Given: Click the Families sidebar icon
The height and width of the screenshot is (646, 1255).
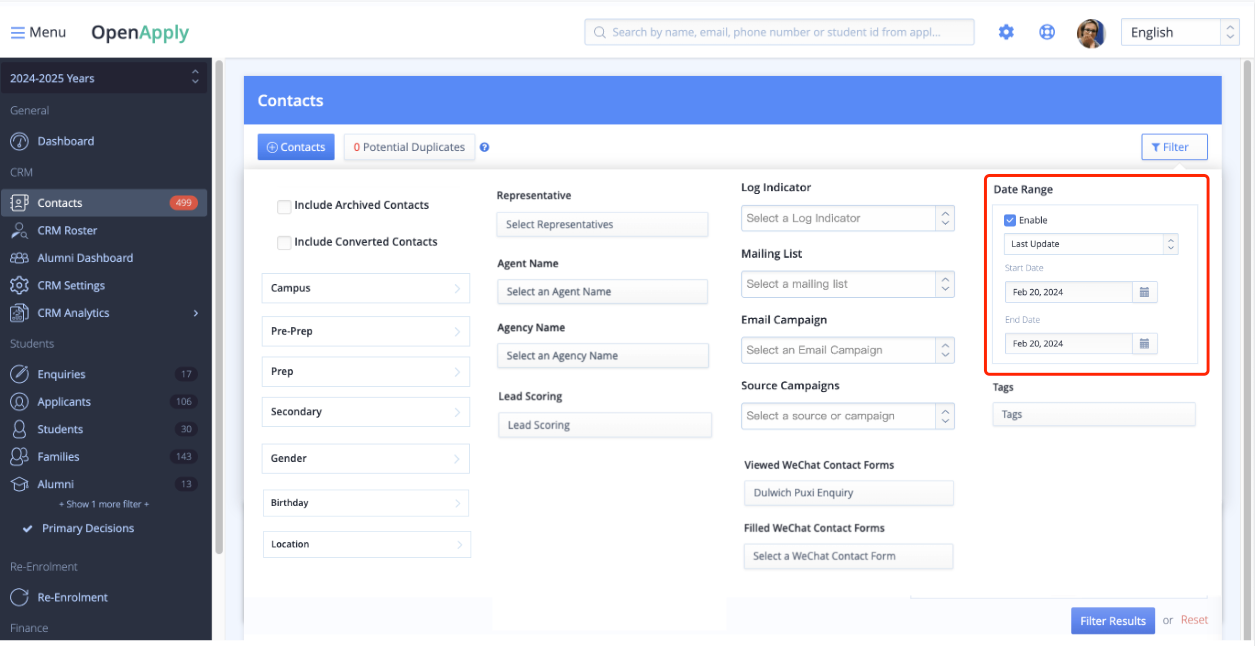Looking at the screenshot, I should pyautogui.click(x=19, y=457).
